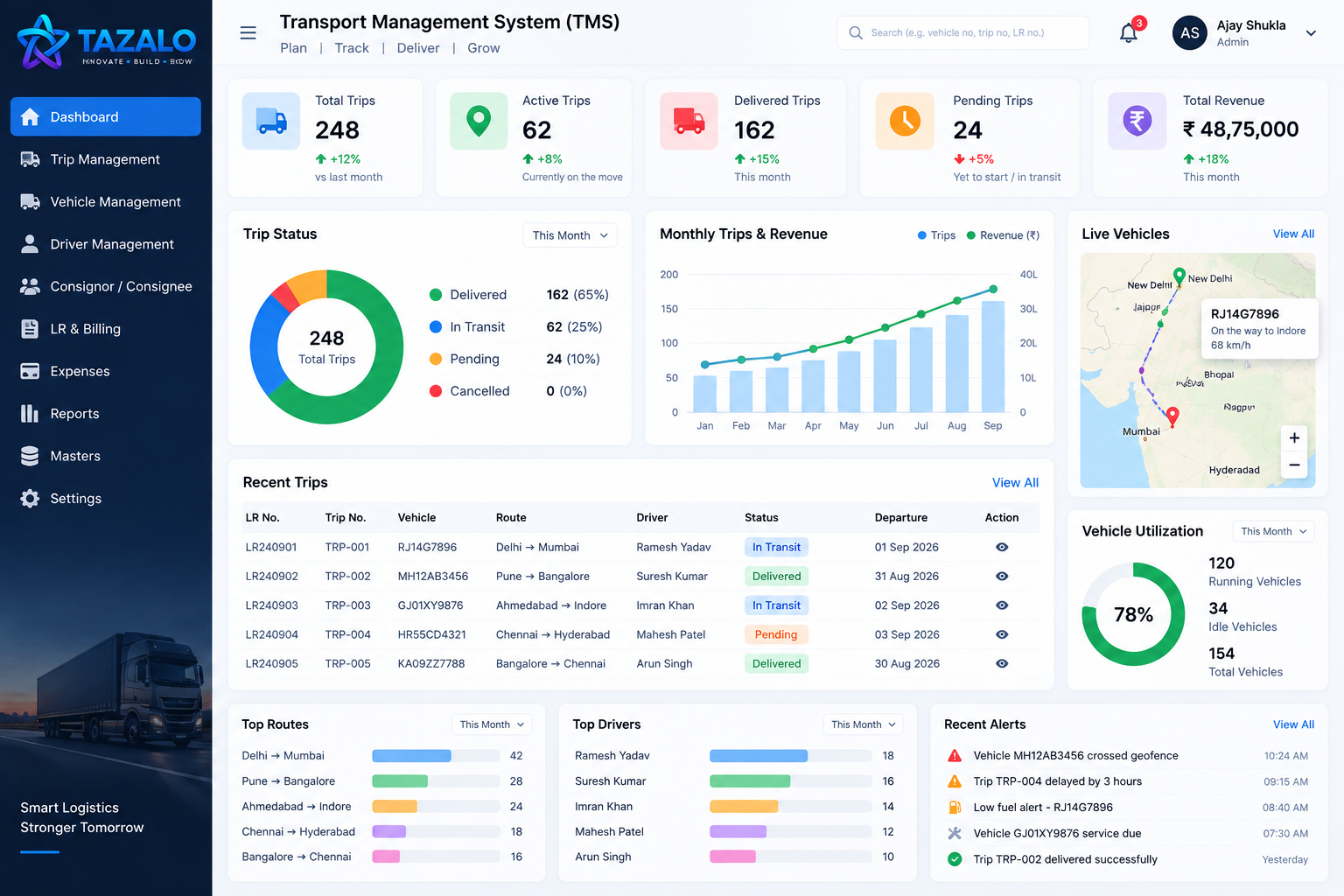Open LR & Billing in sidebar
Image resolution: width=1344 pixels, height=896 pixels.
point(106,329)
